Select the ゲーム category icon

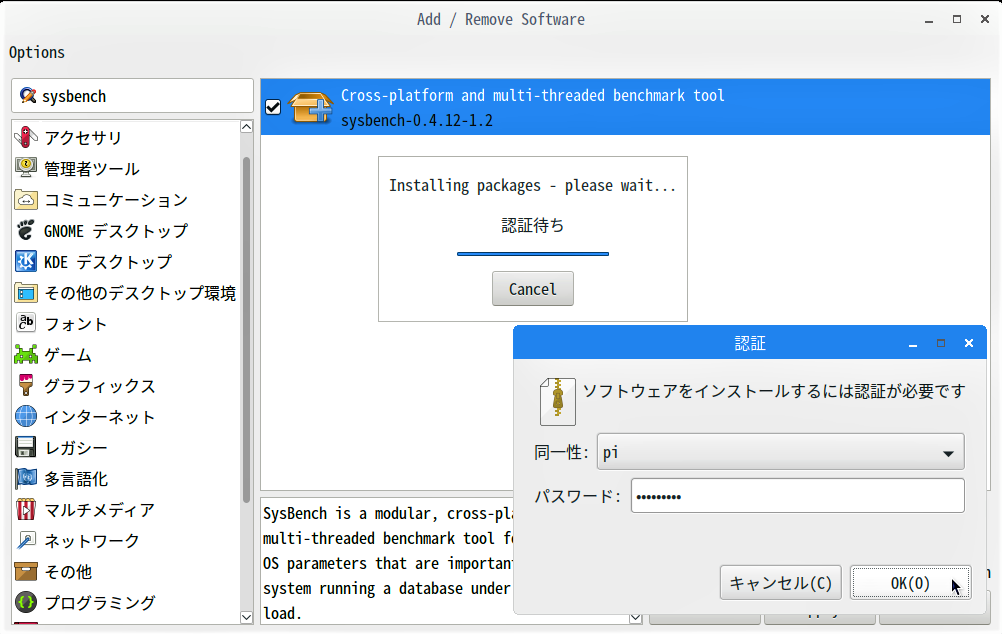(x=27, y=354)
